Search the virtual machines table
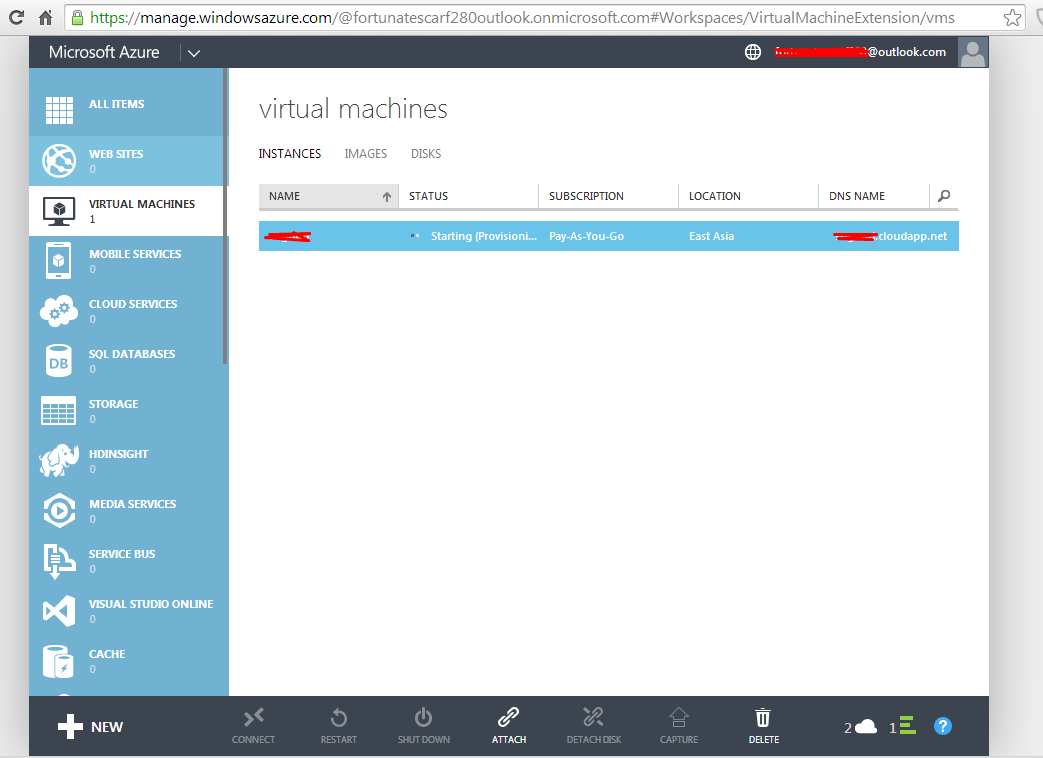Image resolution: width=1043 pixels, height=758 pixels. click(x=944, y=196)
